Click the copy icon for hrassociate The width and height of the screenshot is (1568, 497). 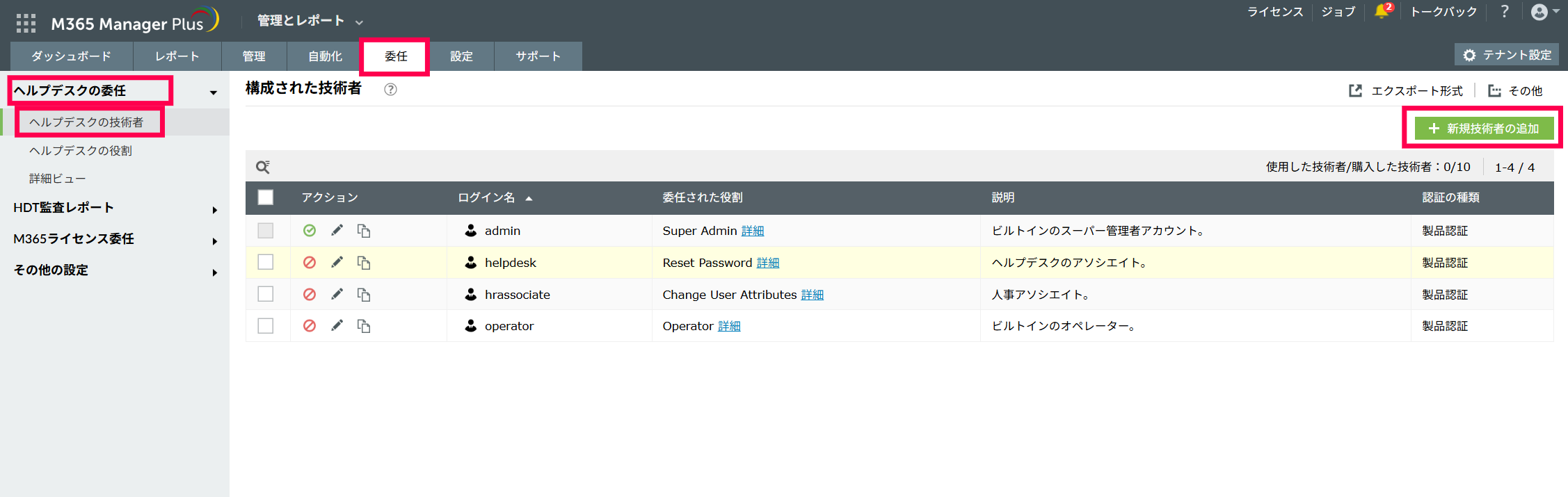pyautogui.click(x=364, y=295)
